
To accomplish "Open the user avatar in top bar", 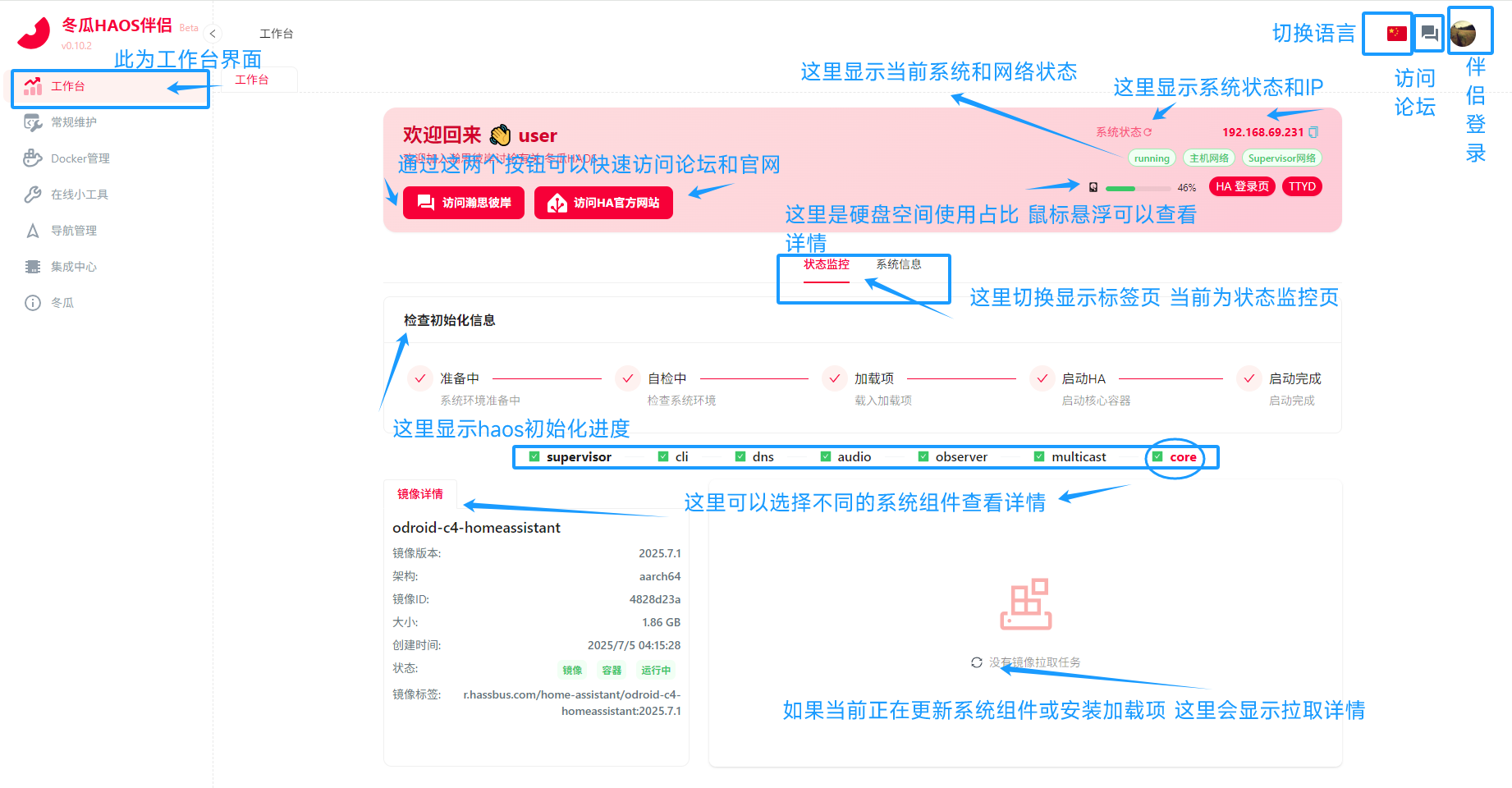I will [1463, 34].
